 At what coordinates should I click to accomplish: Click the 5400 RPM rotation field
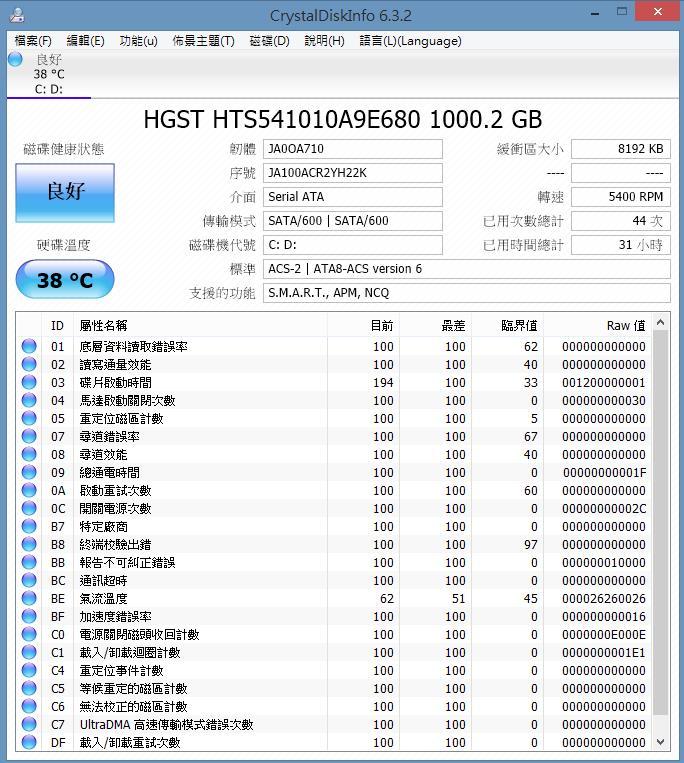point(621,197)
